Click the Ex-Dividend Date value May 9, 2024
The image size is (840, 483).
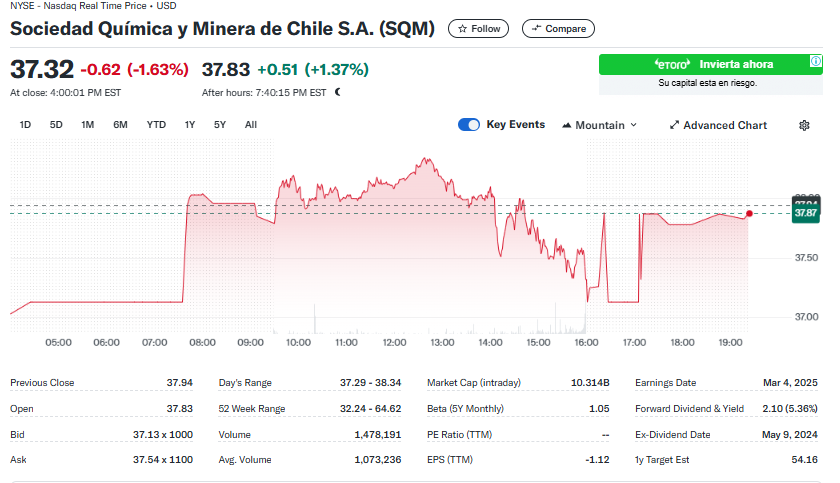[790, 434]
